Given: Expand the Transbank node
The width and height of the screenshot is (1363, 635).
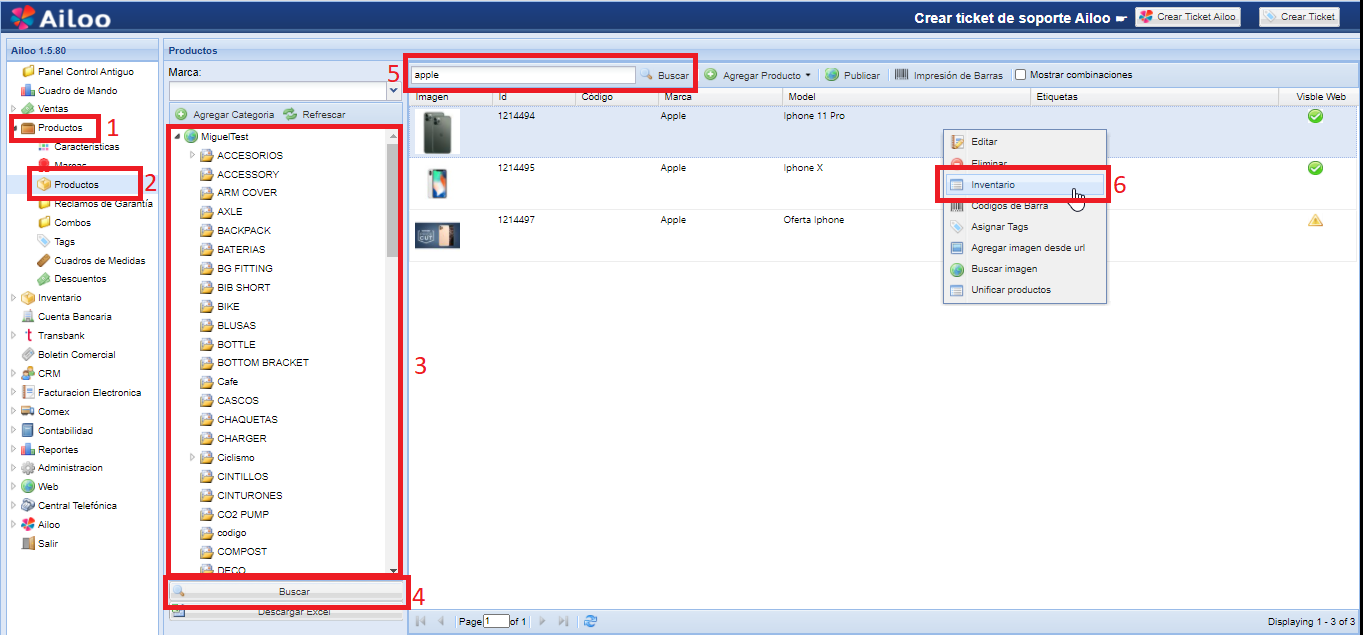Looking at the screenshot, I should tap(13, 336).
